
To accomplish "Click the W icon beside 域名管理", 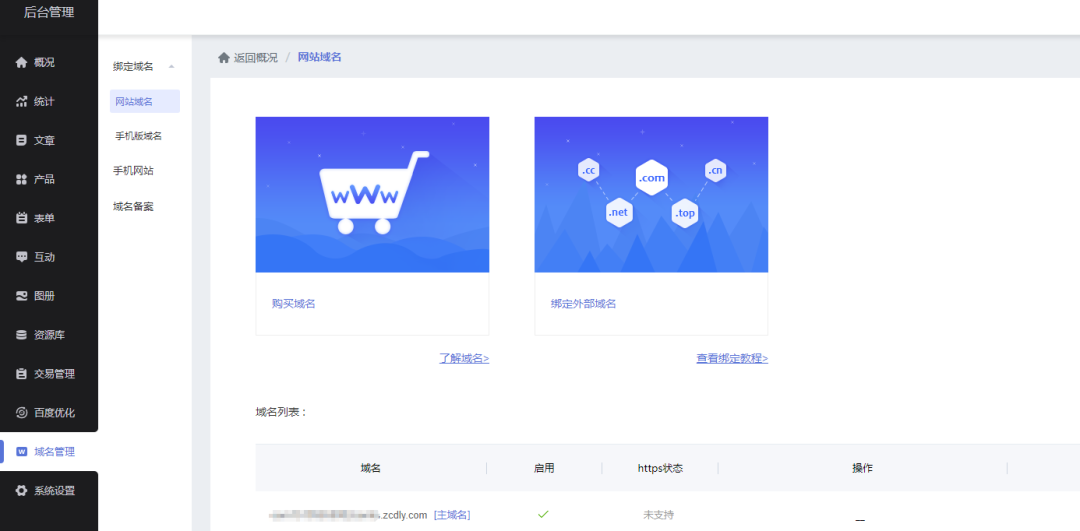I will tap(21, 452).
